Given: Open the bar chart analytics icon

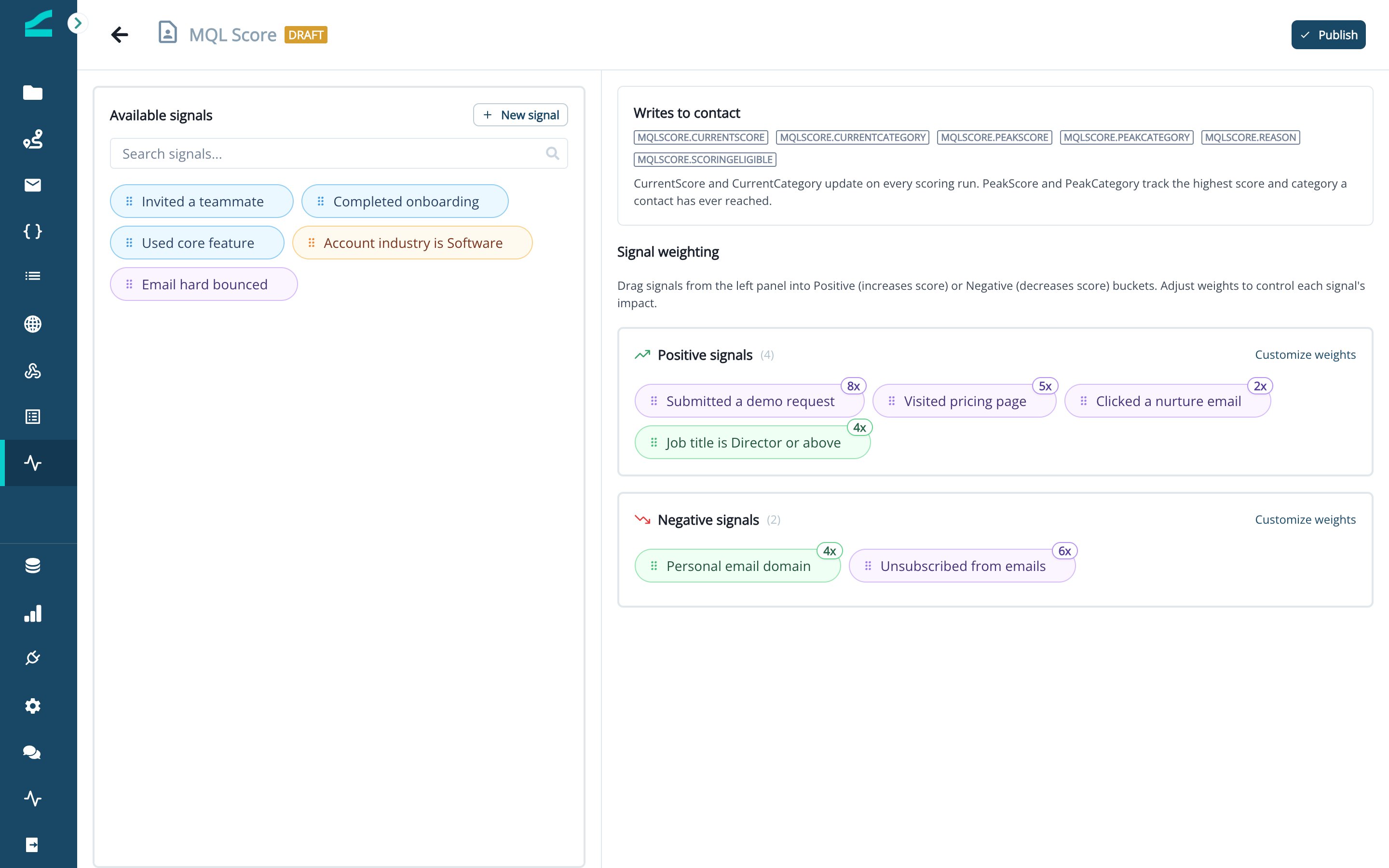Looking at the screenshot, I should pyautogui.click(x=33, y=613).
